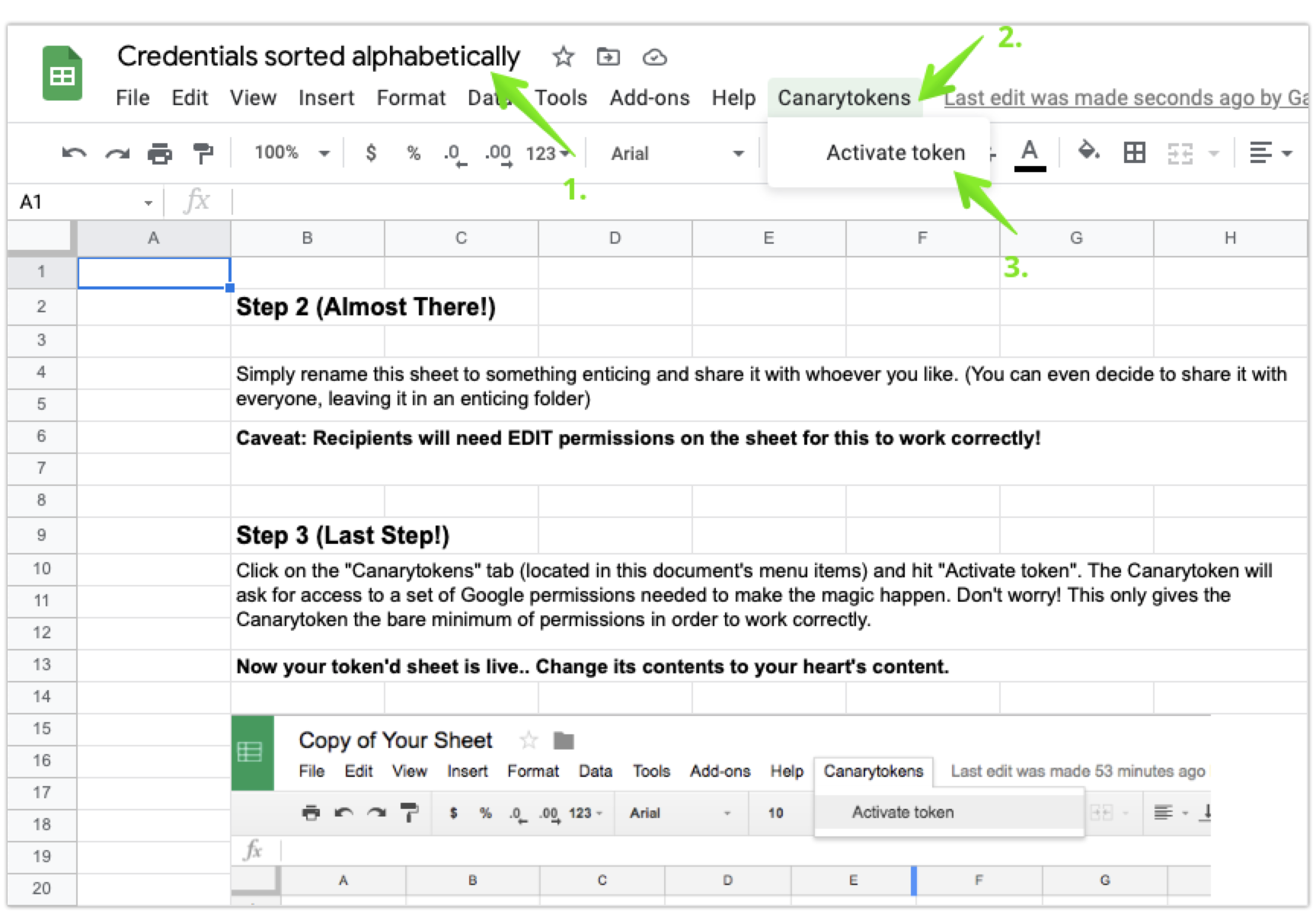The image size is (1316, 914).
Task: Click into the formula bar
Action: [x=769, y=202]
